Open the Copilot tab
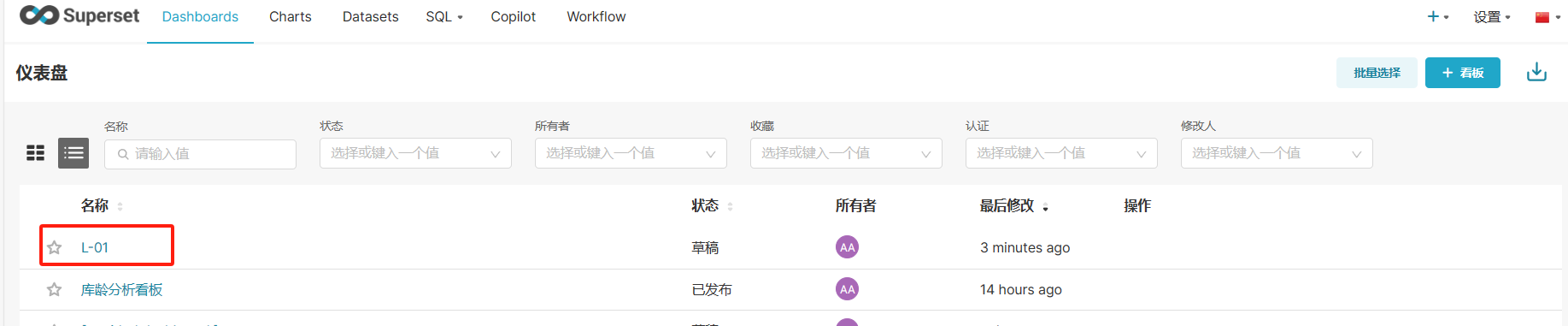Viewport: 1568px width, 326px height. (513, 16)
